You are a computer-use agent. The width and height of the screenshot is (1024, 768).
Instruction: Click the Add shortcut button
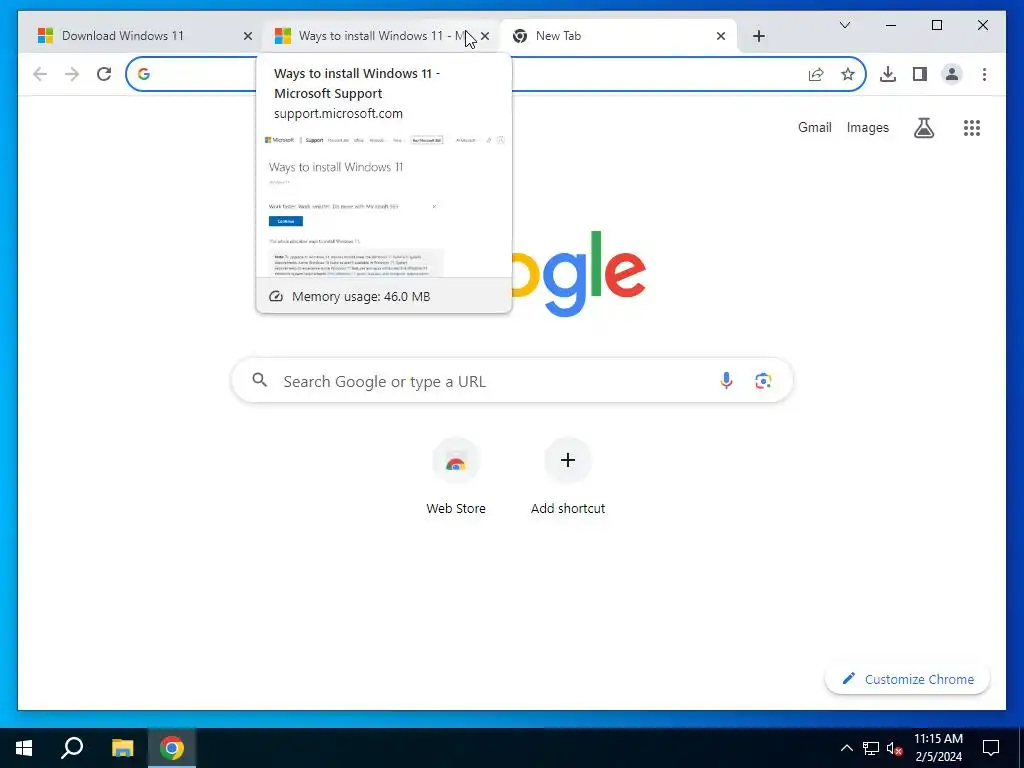[x=568, y=477]
